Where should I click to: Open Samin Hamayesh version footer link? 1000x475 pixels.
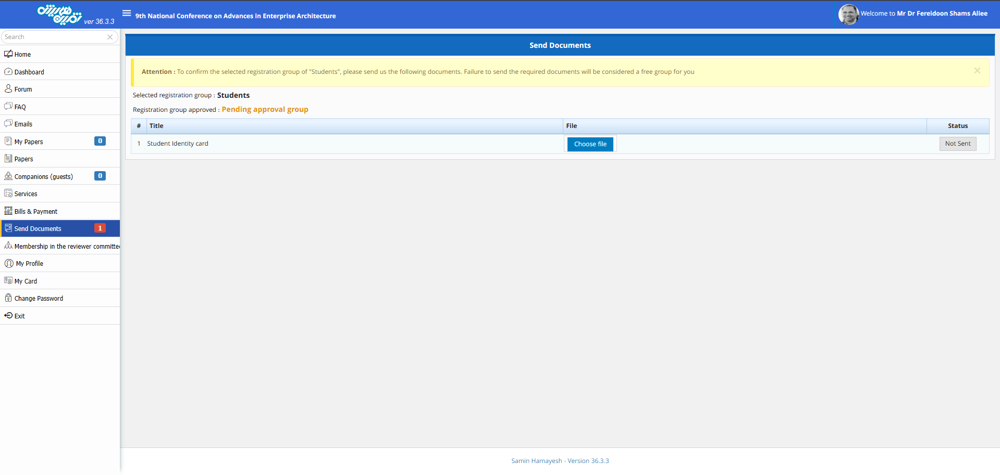(559, 461)
